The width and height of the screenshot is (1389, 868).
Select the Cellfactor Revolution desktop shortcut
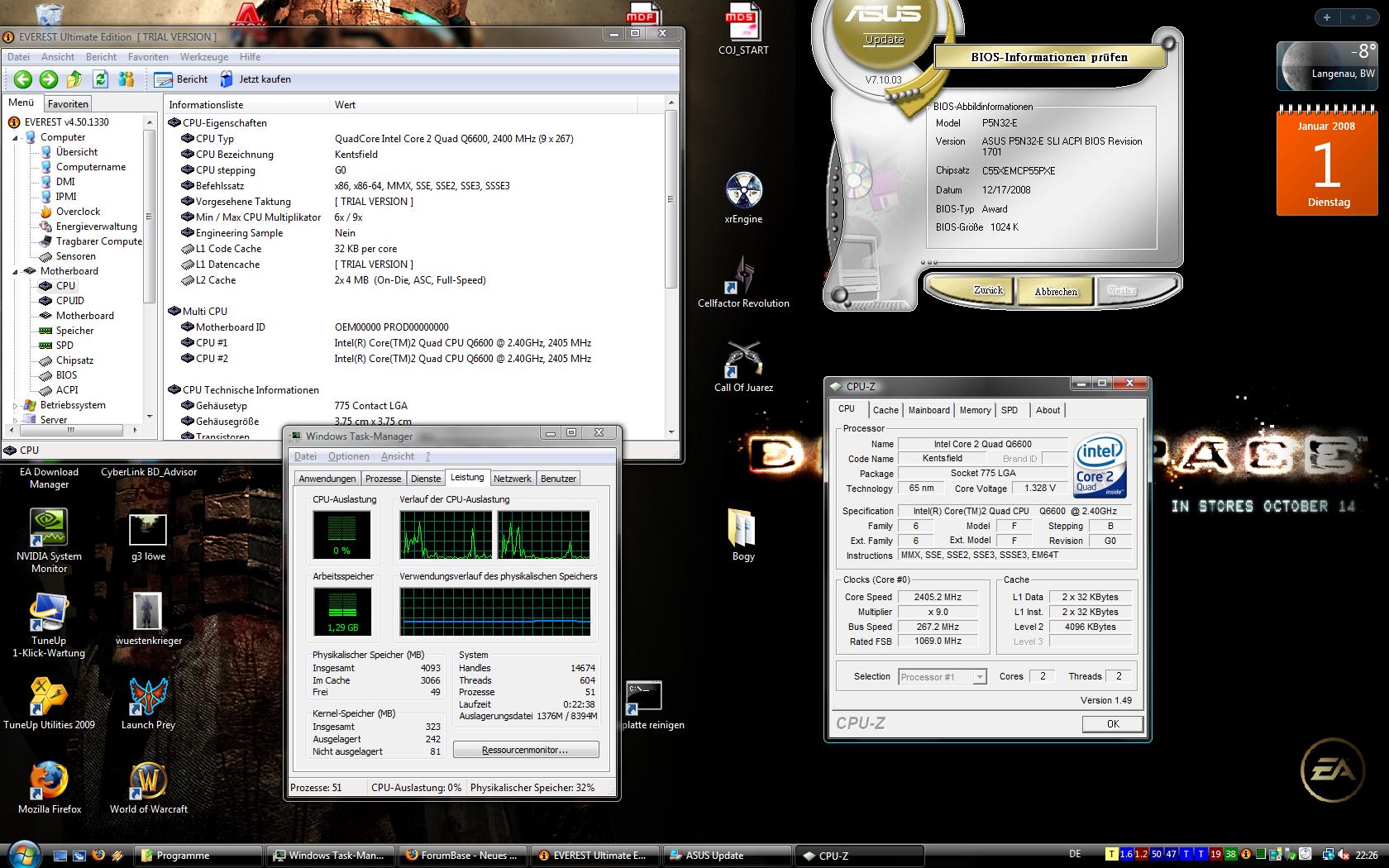[743, 282]
